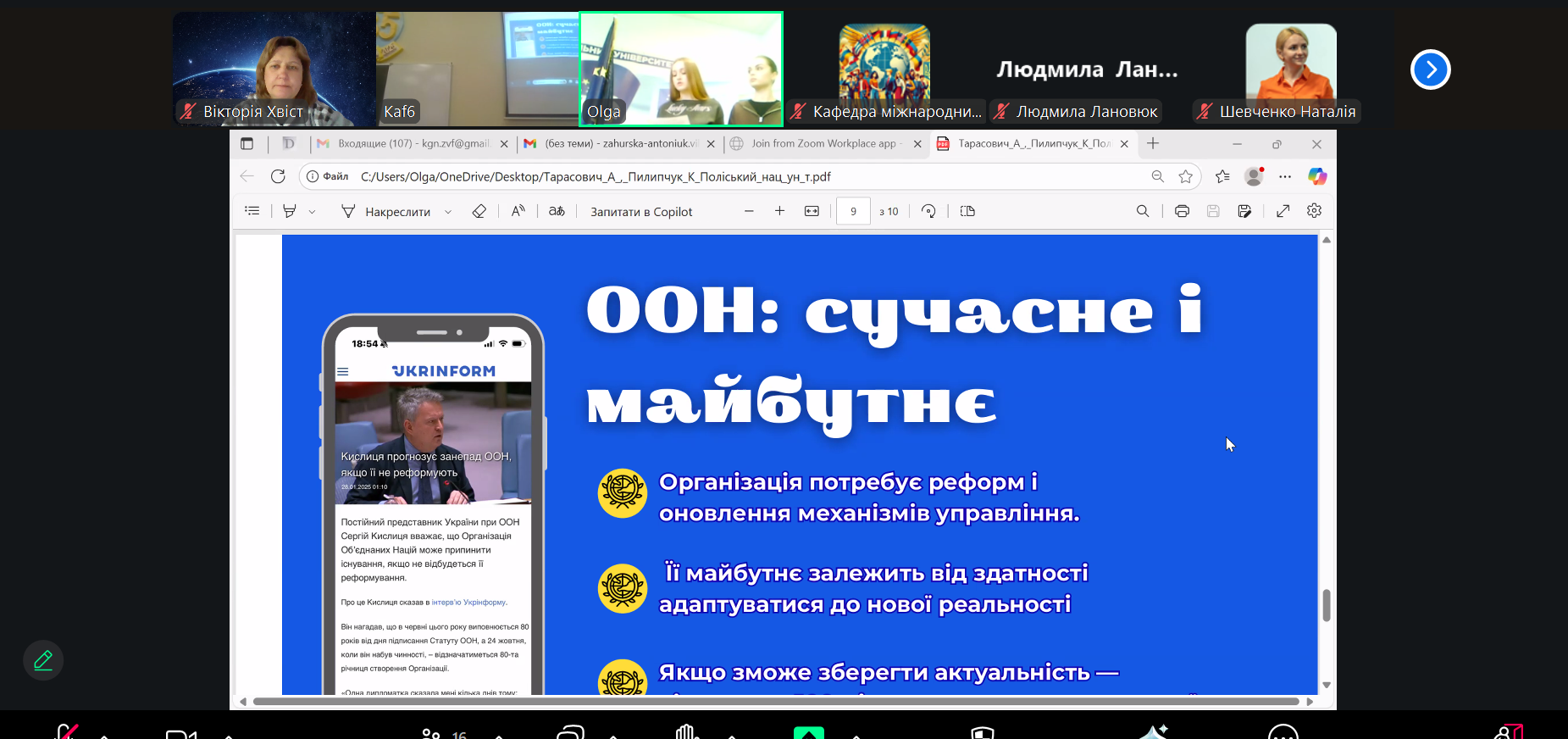Viewport: 1568px width, 739px height.
Task: Click the PDF scrollbar down arrow
Action: point(1327,685)
